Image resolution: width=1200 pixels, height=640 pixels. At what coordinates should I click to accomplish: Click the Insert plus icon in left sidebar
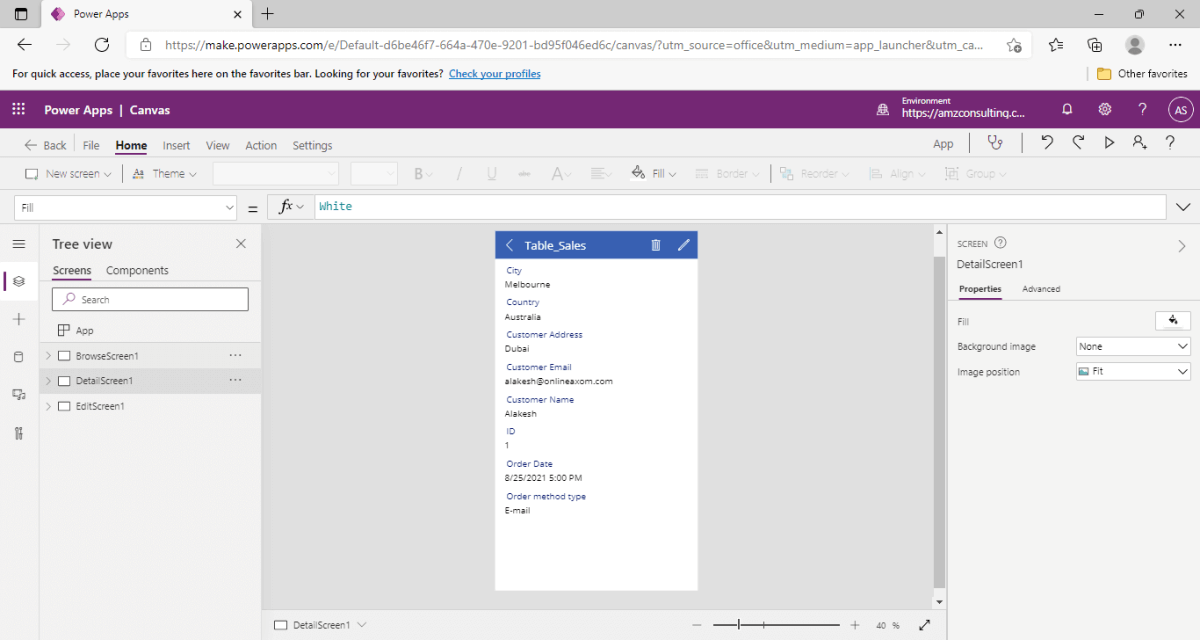(18, 319)
